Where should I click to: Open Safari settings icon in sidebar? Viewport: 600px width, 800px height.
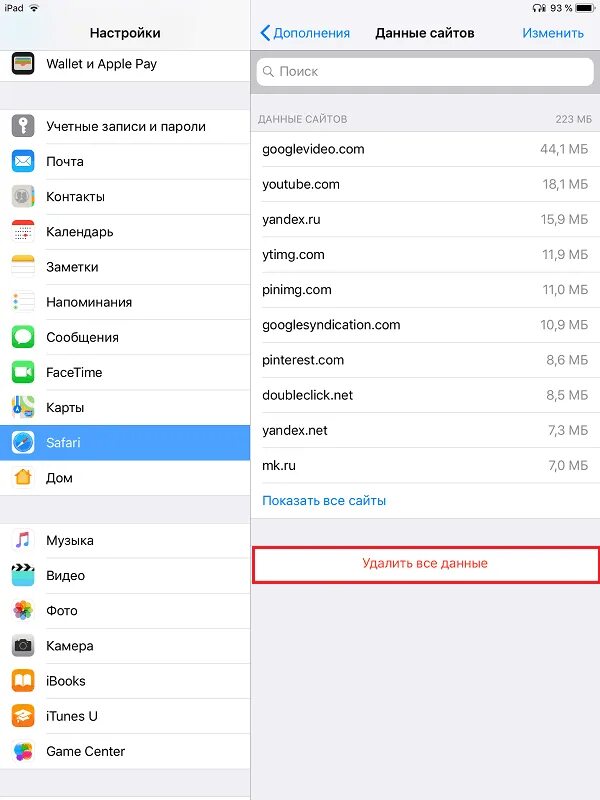pyautogui.click(x=23, y=442)
